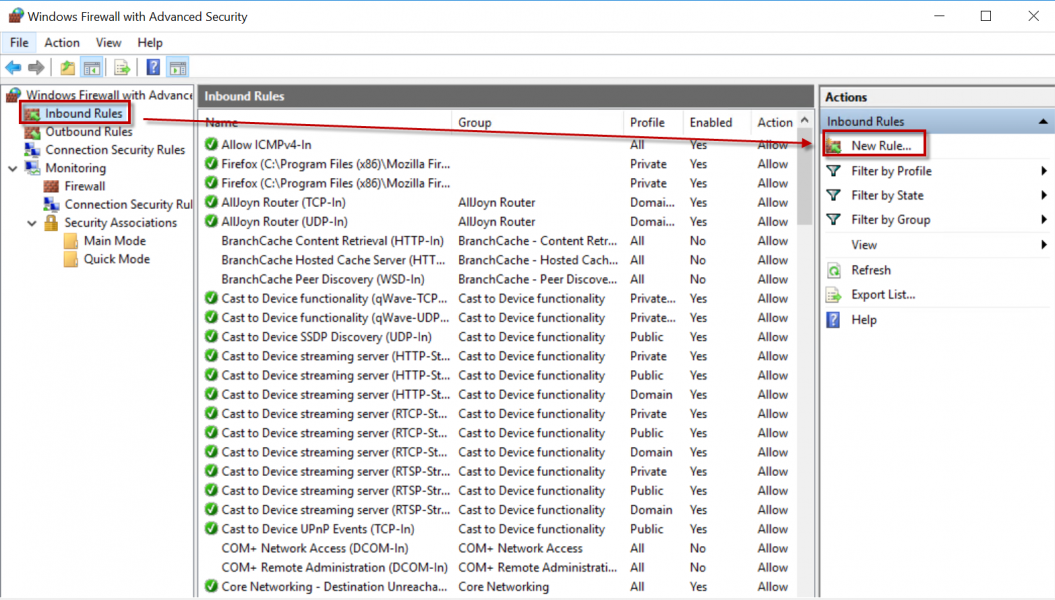Screen dimensions: 1055x600
Task: Open the Action menu
Action: [x=62, y=43]
